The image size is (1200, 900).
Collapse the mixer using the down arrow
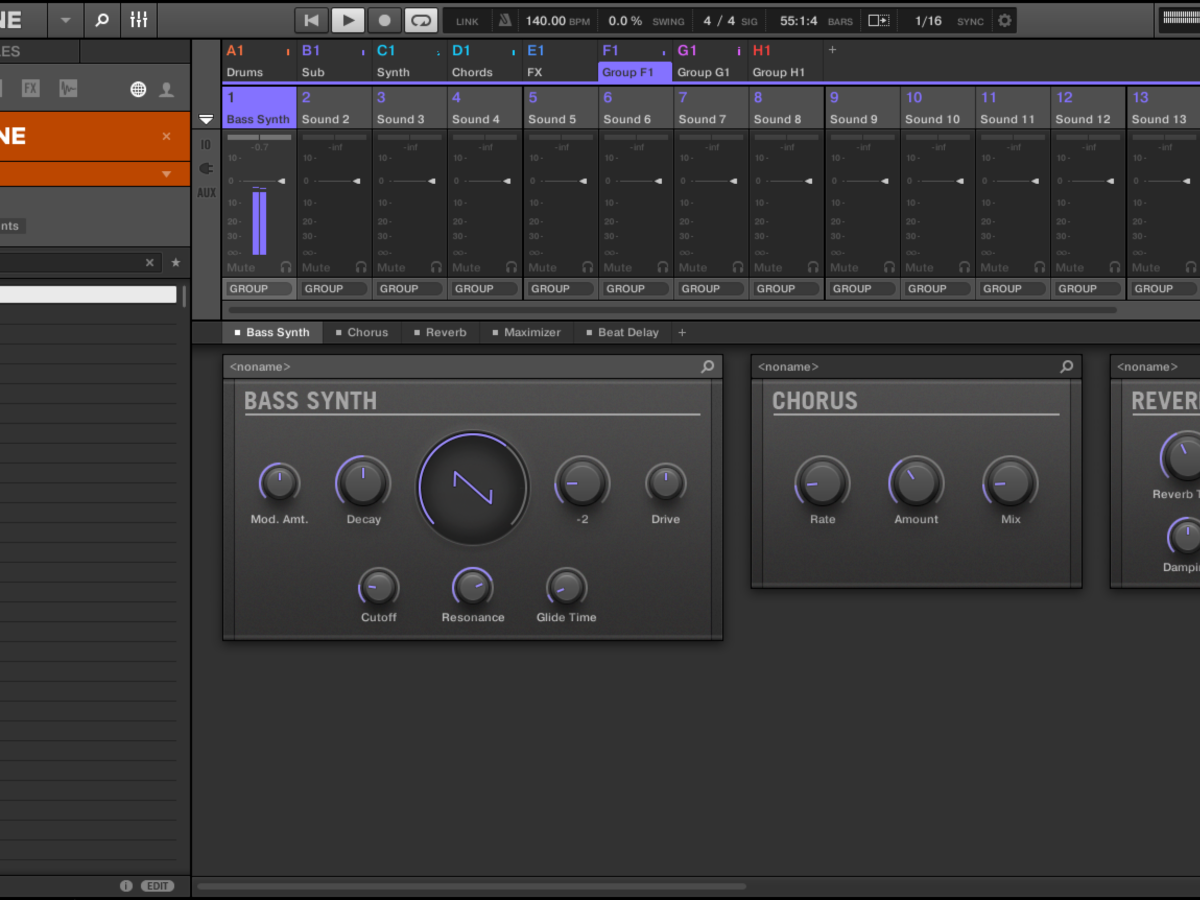(206, 119)
